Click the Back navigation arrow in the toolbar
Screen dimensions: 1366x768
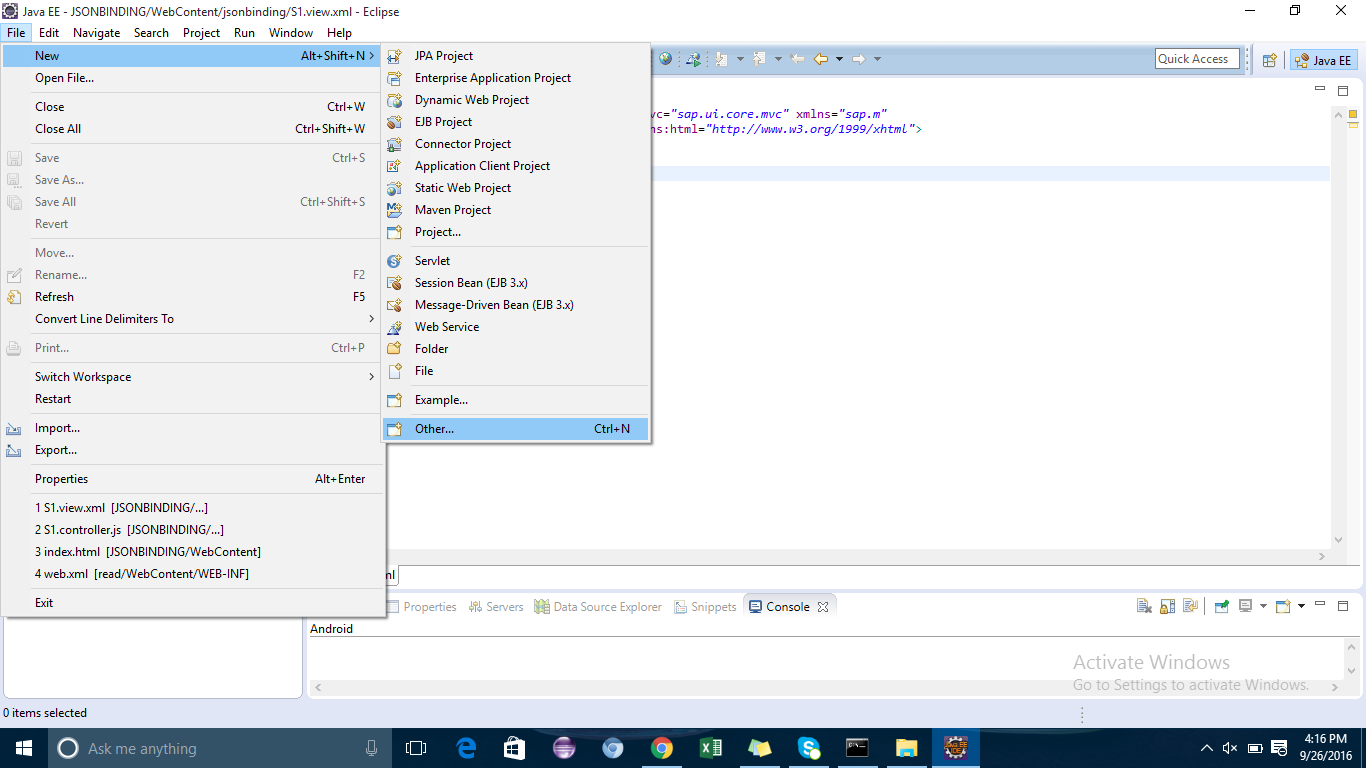(820, 58)
